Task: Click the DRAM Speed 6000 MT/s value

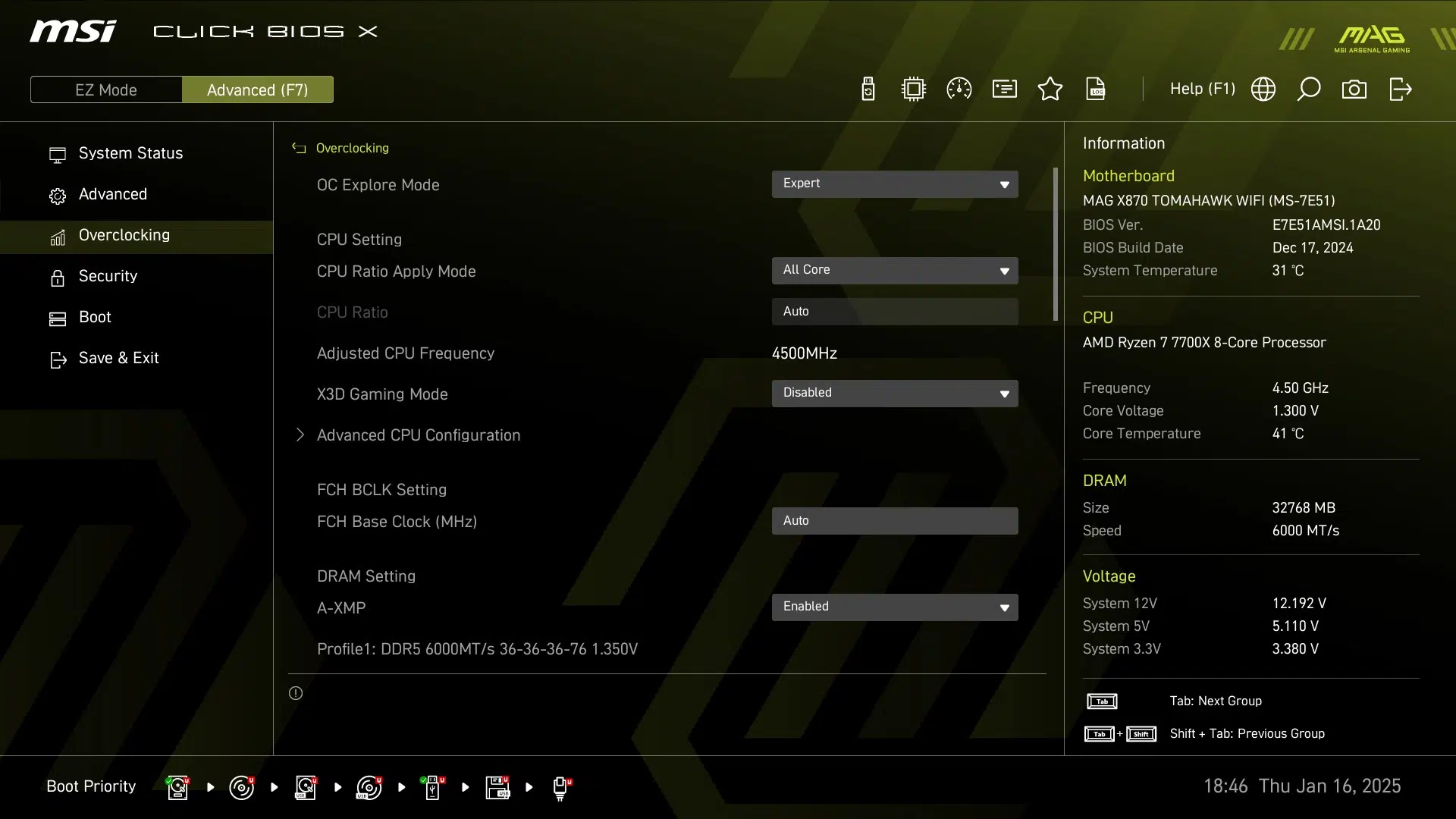Action: pos(1305,531)
